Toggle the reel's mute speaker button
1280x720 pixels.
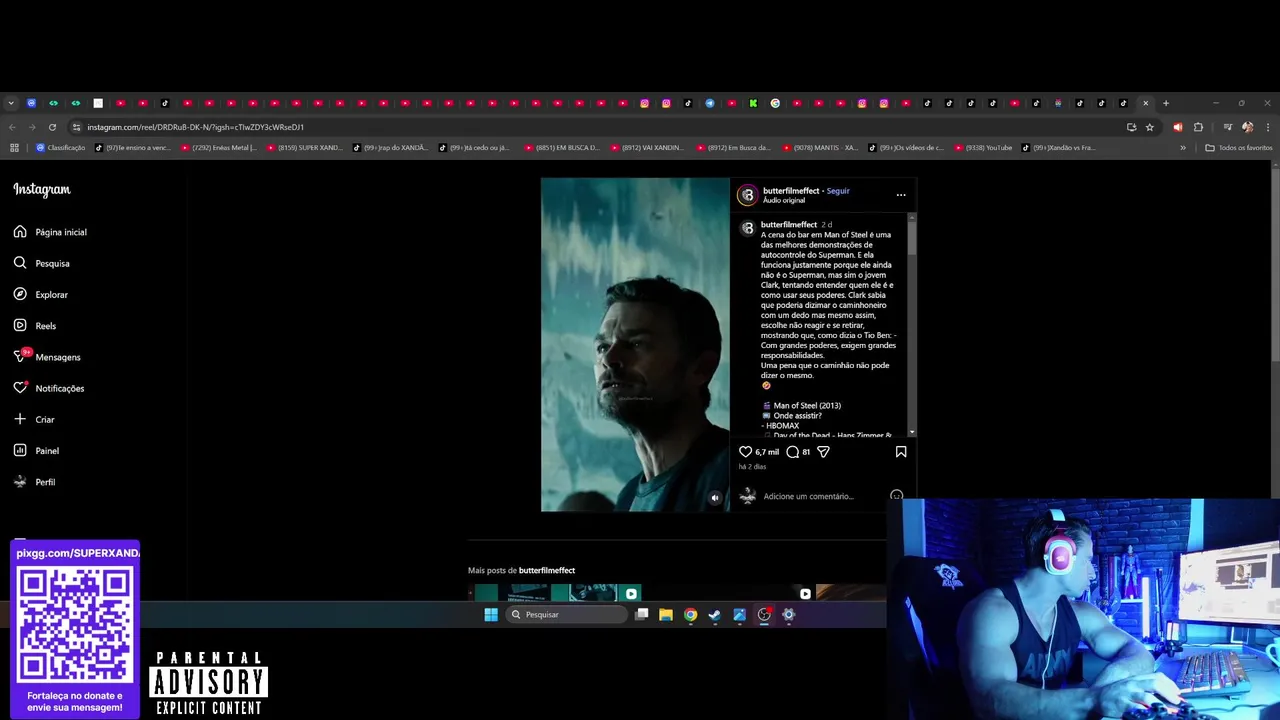point(714,497)
